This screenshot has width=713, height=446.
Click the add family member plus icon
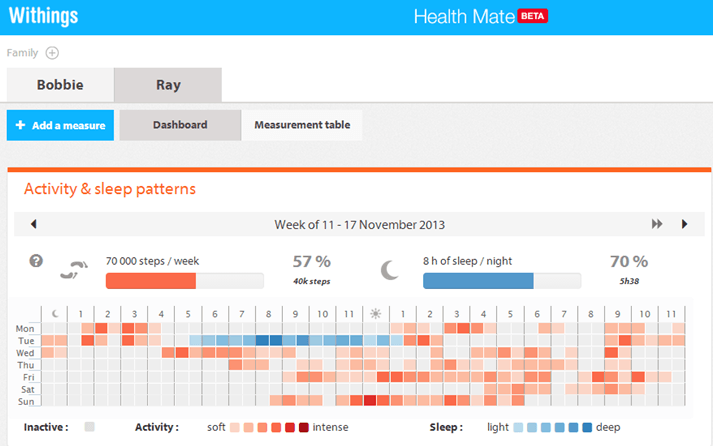(52, 53)
